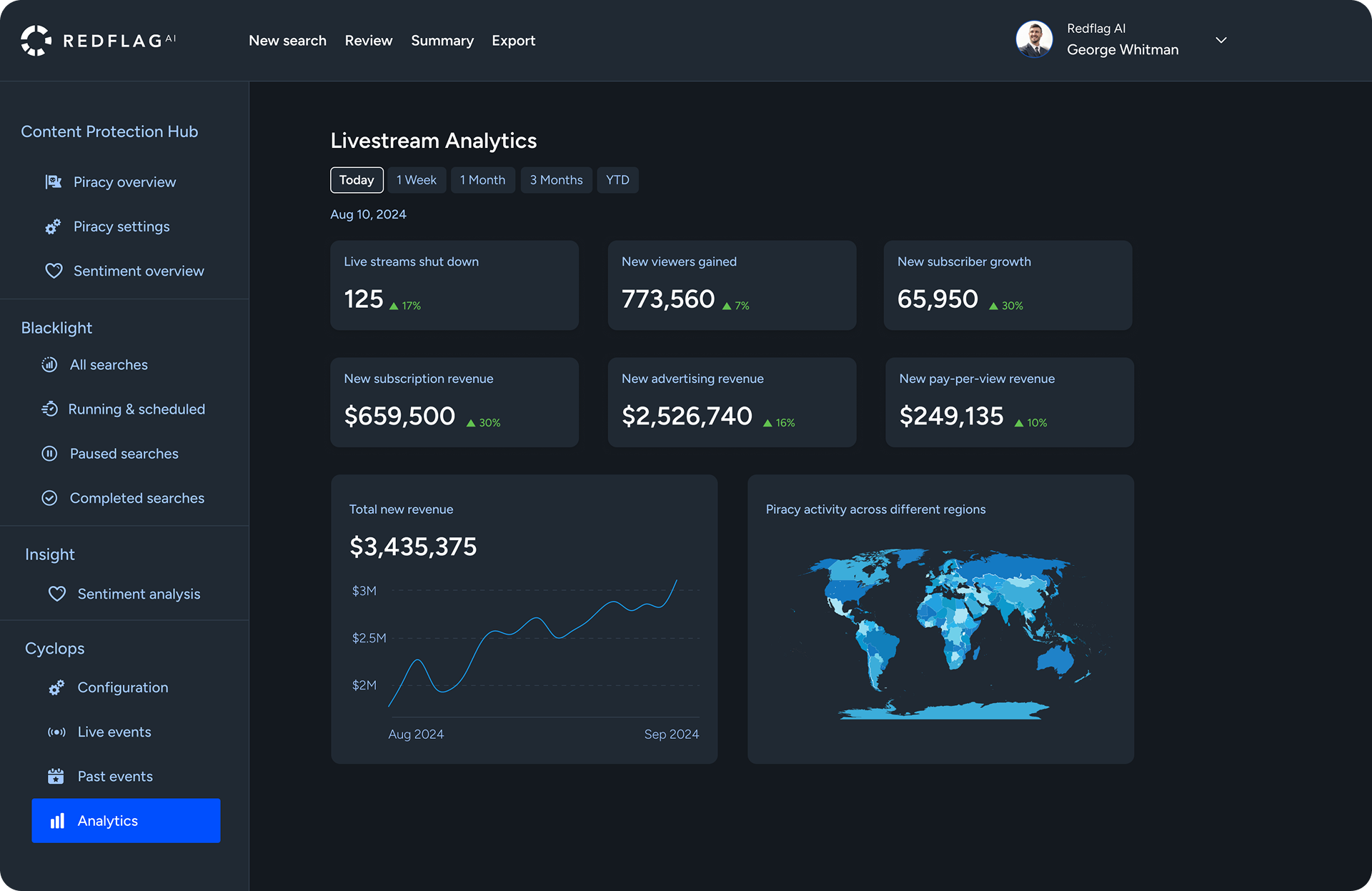This screenshot has height=891, width=1372.
Task: Click the Completed searches checkmark icon
Action: 49,498
